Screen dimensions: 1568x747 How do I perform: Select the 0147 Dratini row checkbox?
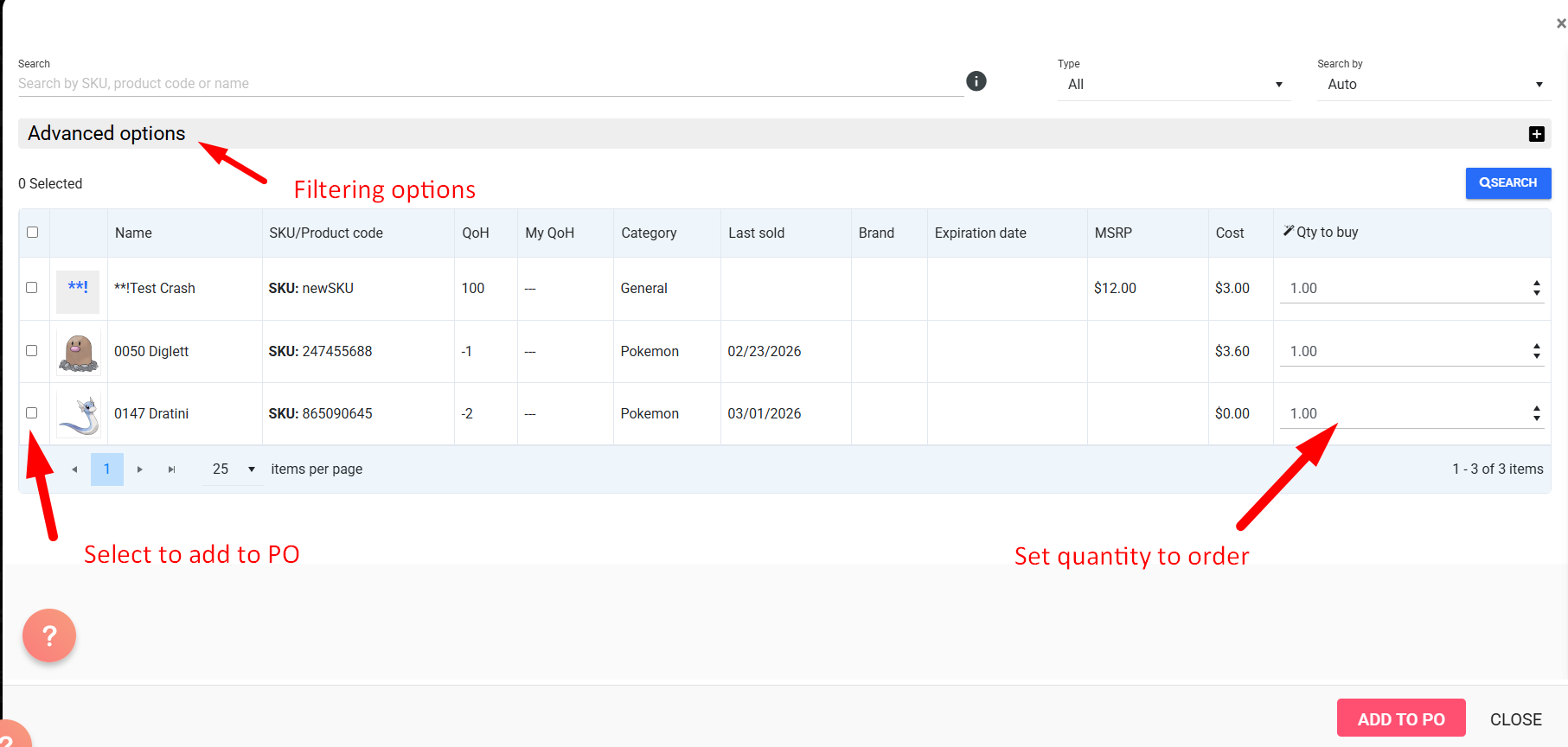click(x=32, y=413)
